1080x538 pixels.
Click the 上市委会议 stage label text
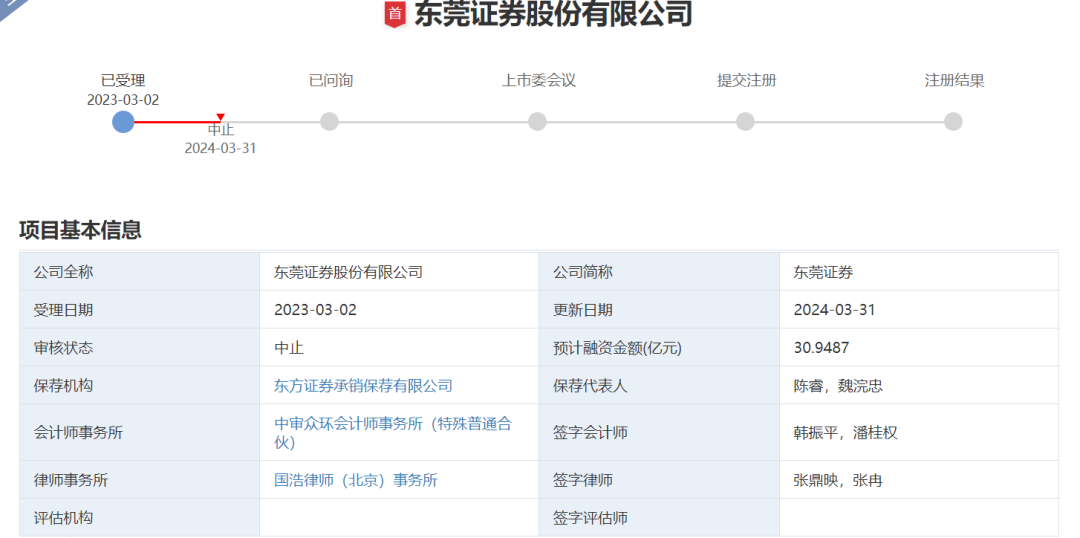pyautogui.click(x=538, y=80)
